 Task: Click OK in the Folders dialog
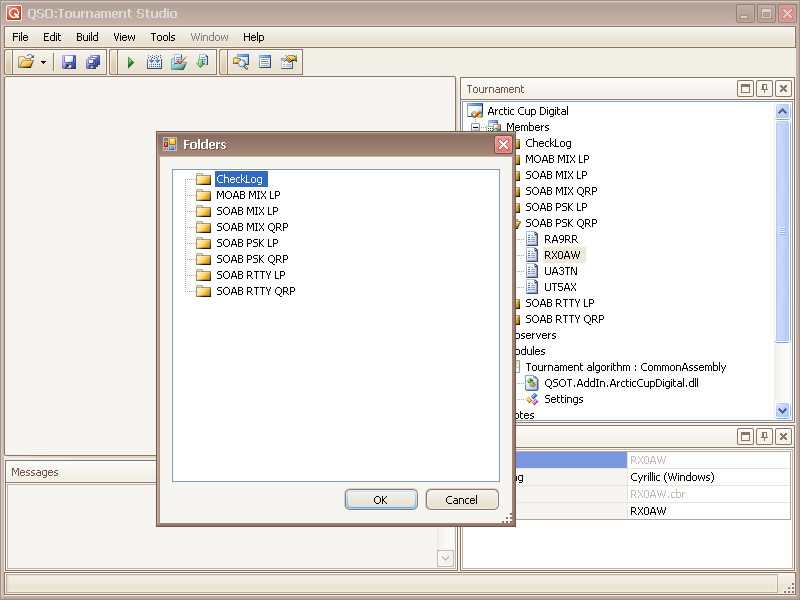(x=380, y=500)
